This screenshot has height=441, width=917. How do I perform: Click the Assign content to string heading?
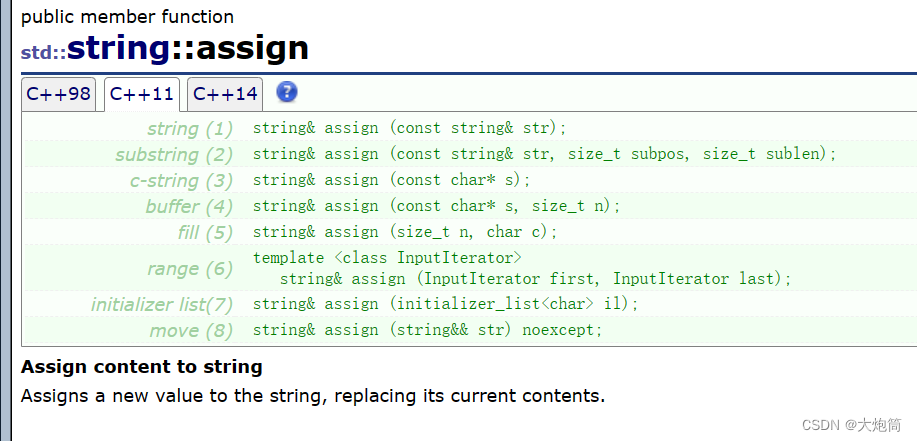(142, 367)
